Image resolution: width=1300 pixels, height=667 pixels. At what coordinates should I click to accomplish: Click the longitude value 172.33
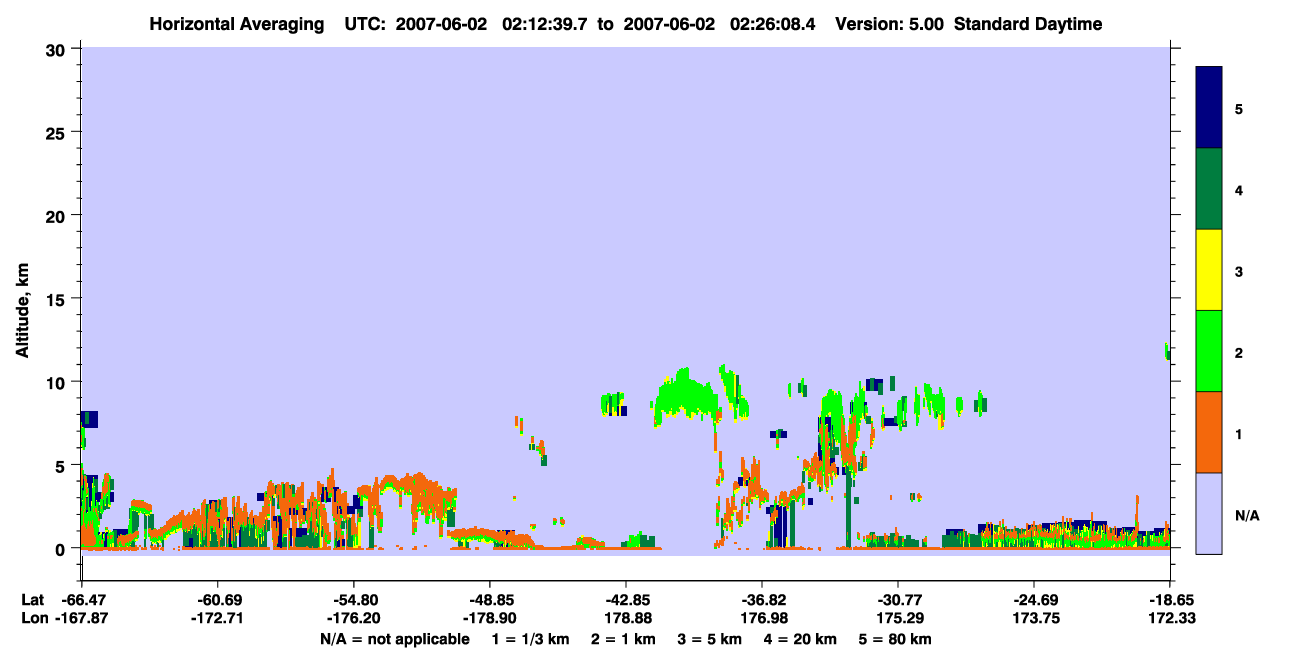pos(1170,618)
